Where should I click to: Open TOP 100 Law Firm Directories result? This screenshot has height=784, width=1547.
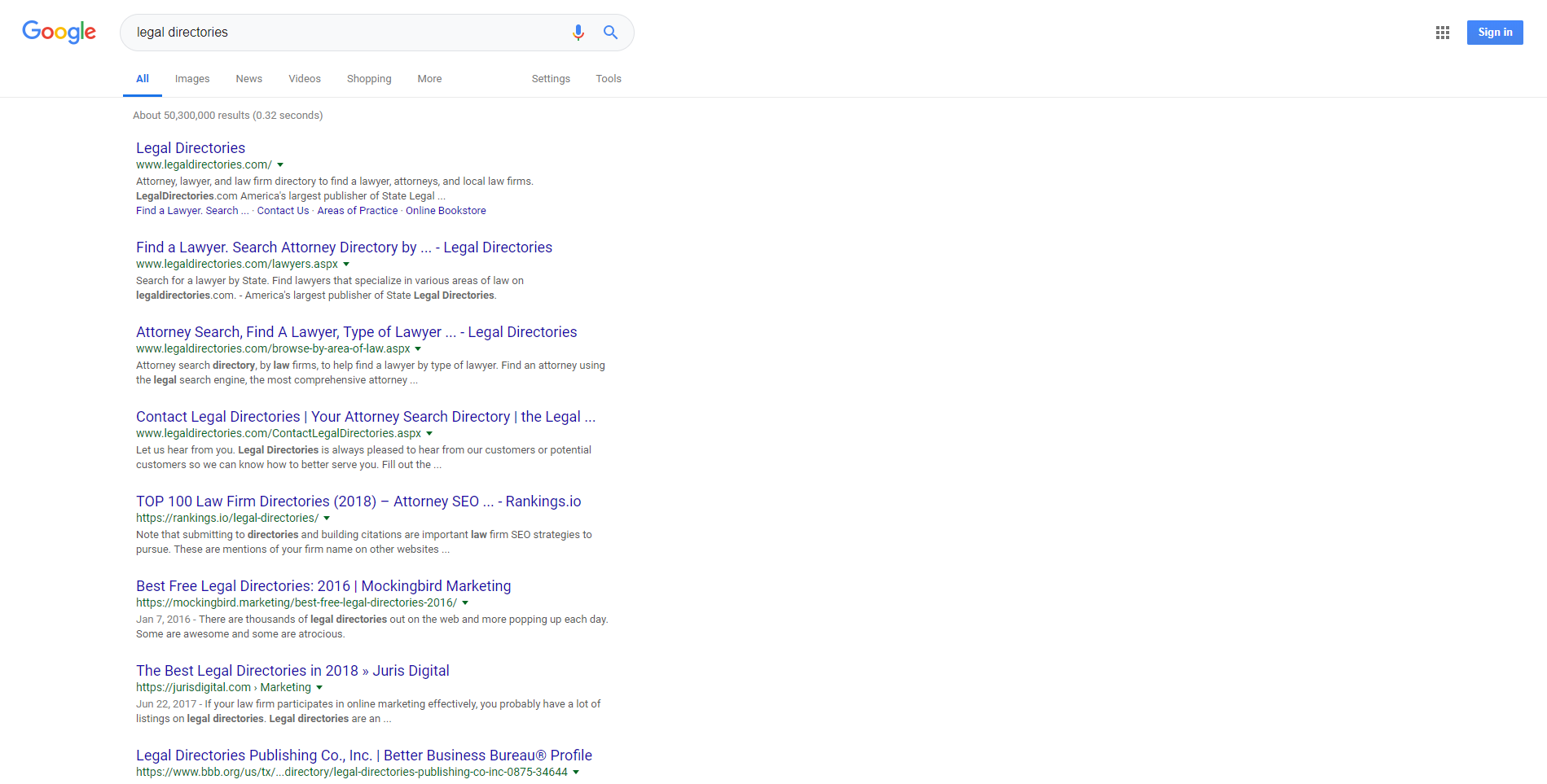(358, 501)
